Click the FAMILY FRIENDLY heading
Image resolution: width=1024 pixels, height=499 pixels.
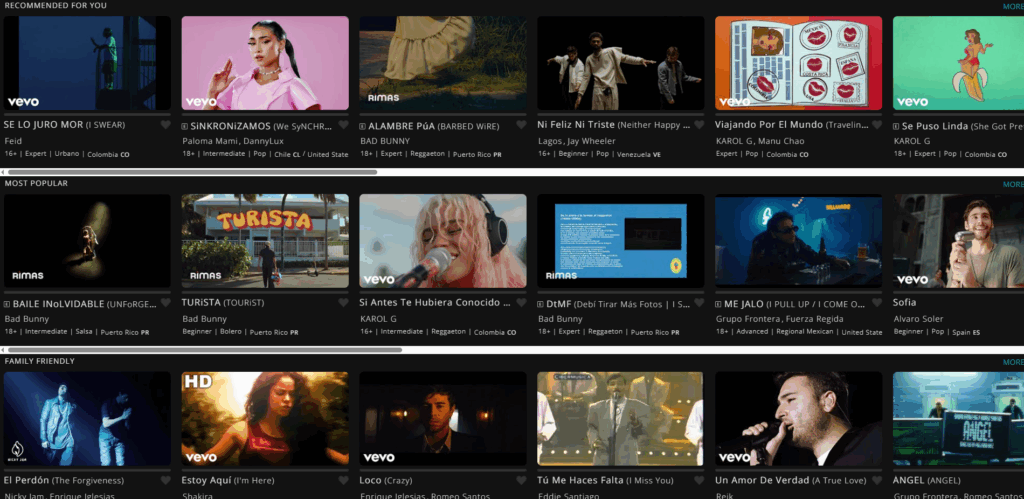click(39, 361)
